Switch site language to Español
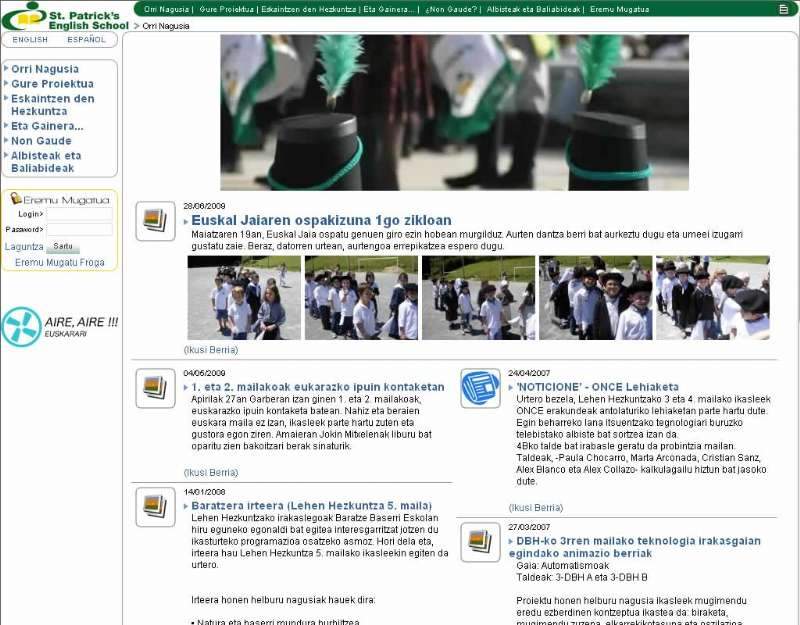Screen dimensions: 800x625 pyautogui.click(x=86, y=40)
